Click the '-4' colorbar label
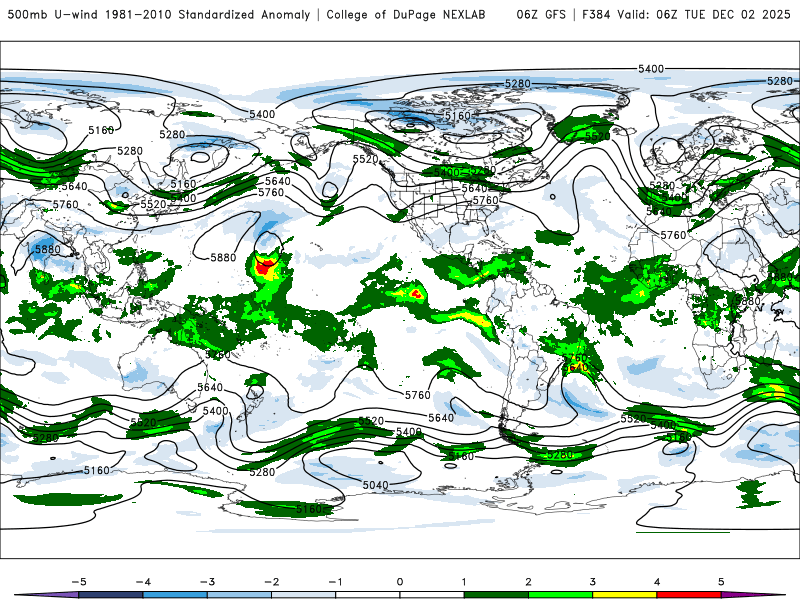 point(143,582)
